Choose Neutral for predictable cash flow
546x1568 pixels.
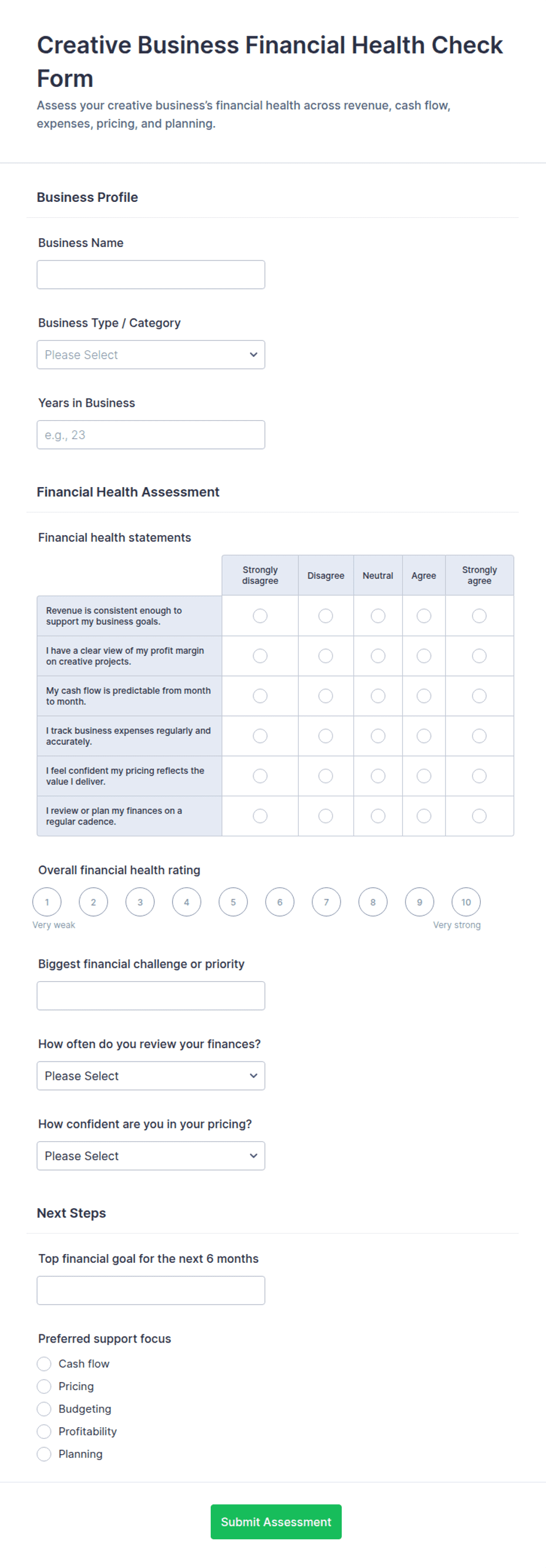(x=378, y=696)
